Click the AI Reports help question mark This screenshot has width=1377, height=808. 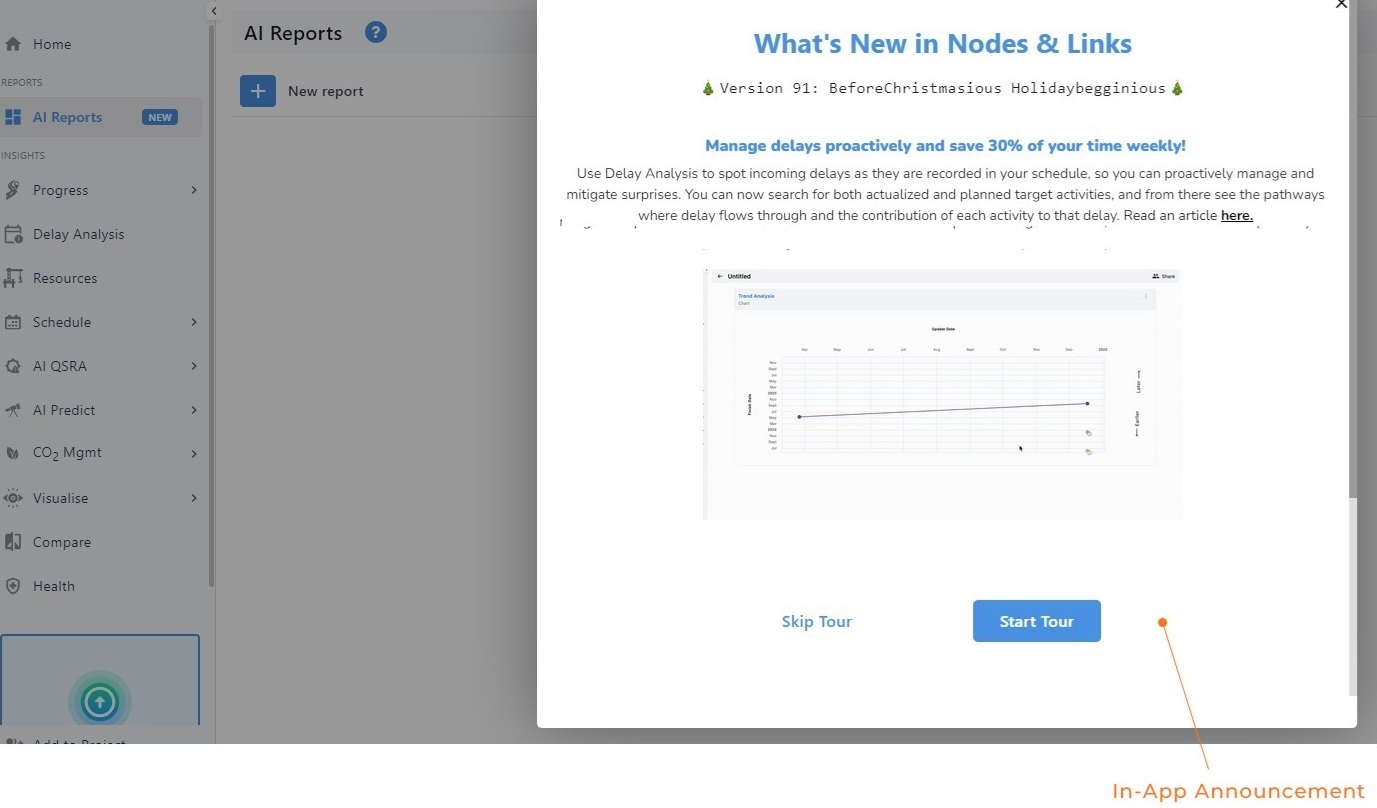[375, 32]
